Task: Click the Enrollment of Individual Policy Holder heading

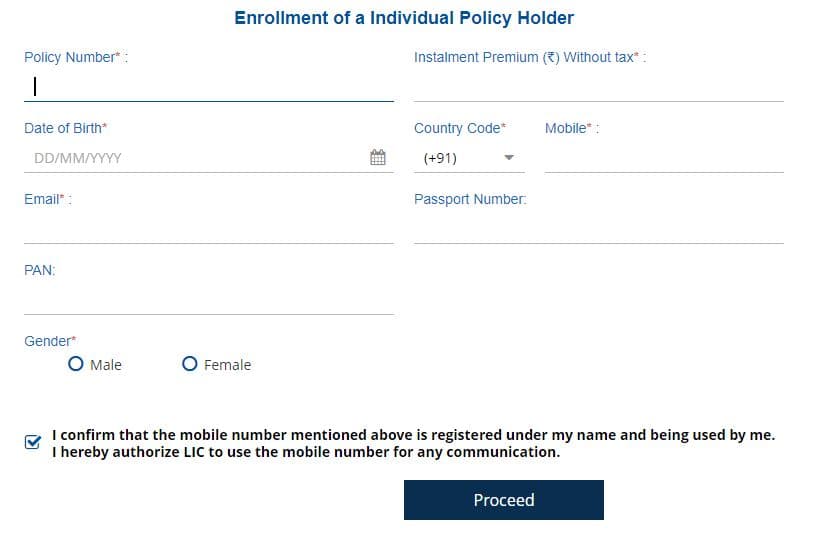Action: pos(404,18)
